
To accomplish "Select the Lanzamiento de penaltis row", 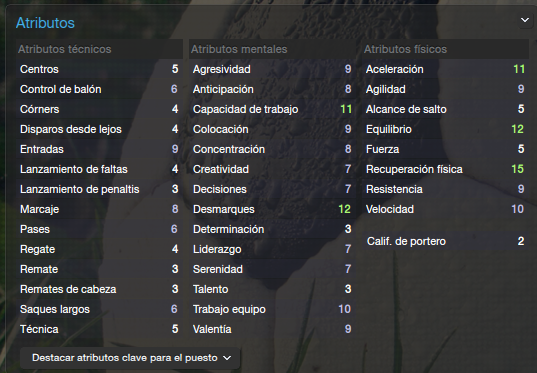I will 99,189.
